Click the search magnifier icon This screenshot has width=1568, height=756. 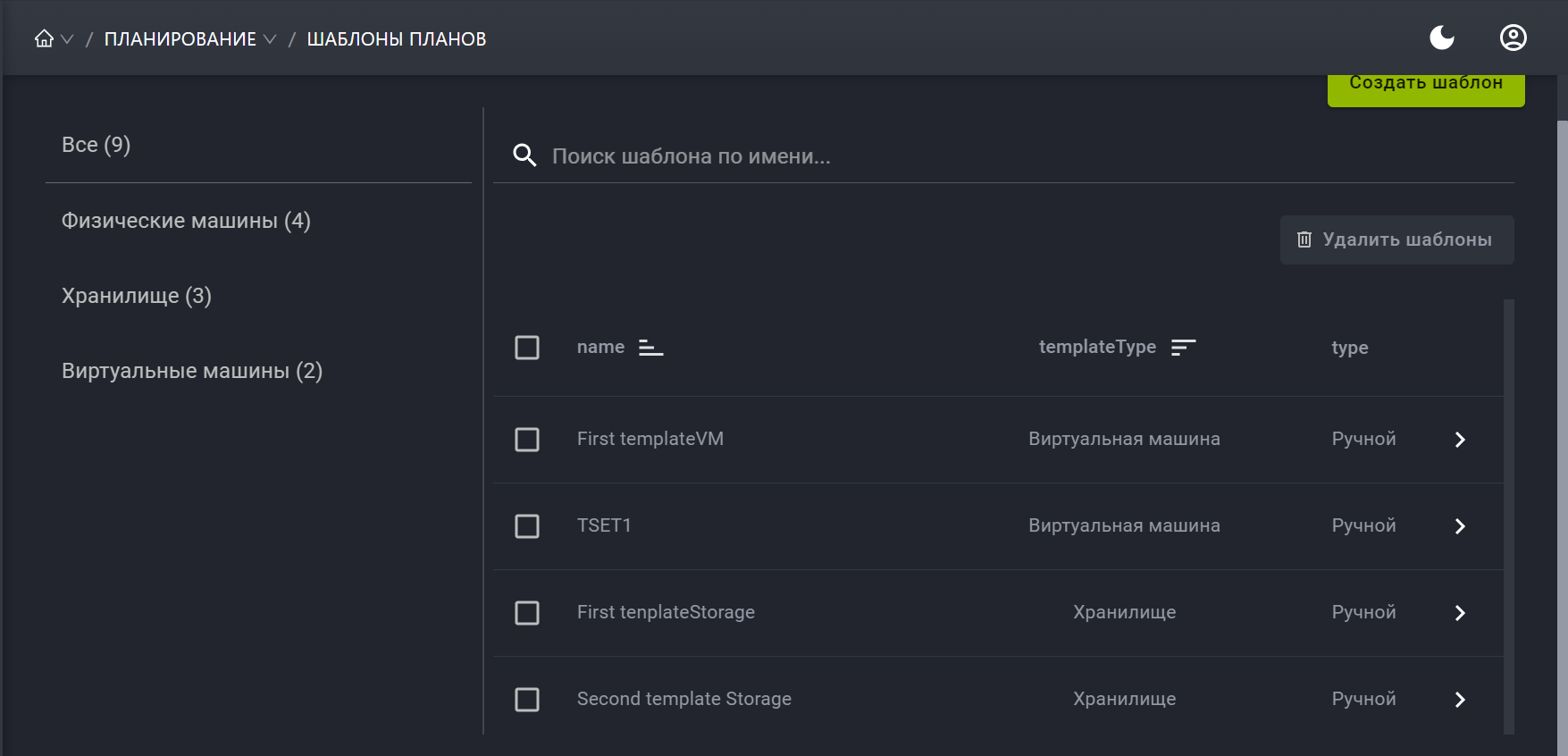[x=524, y=155]
